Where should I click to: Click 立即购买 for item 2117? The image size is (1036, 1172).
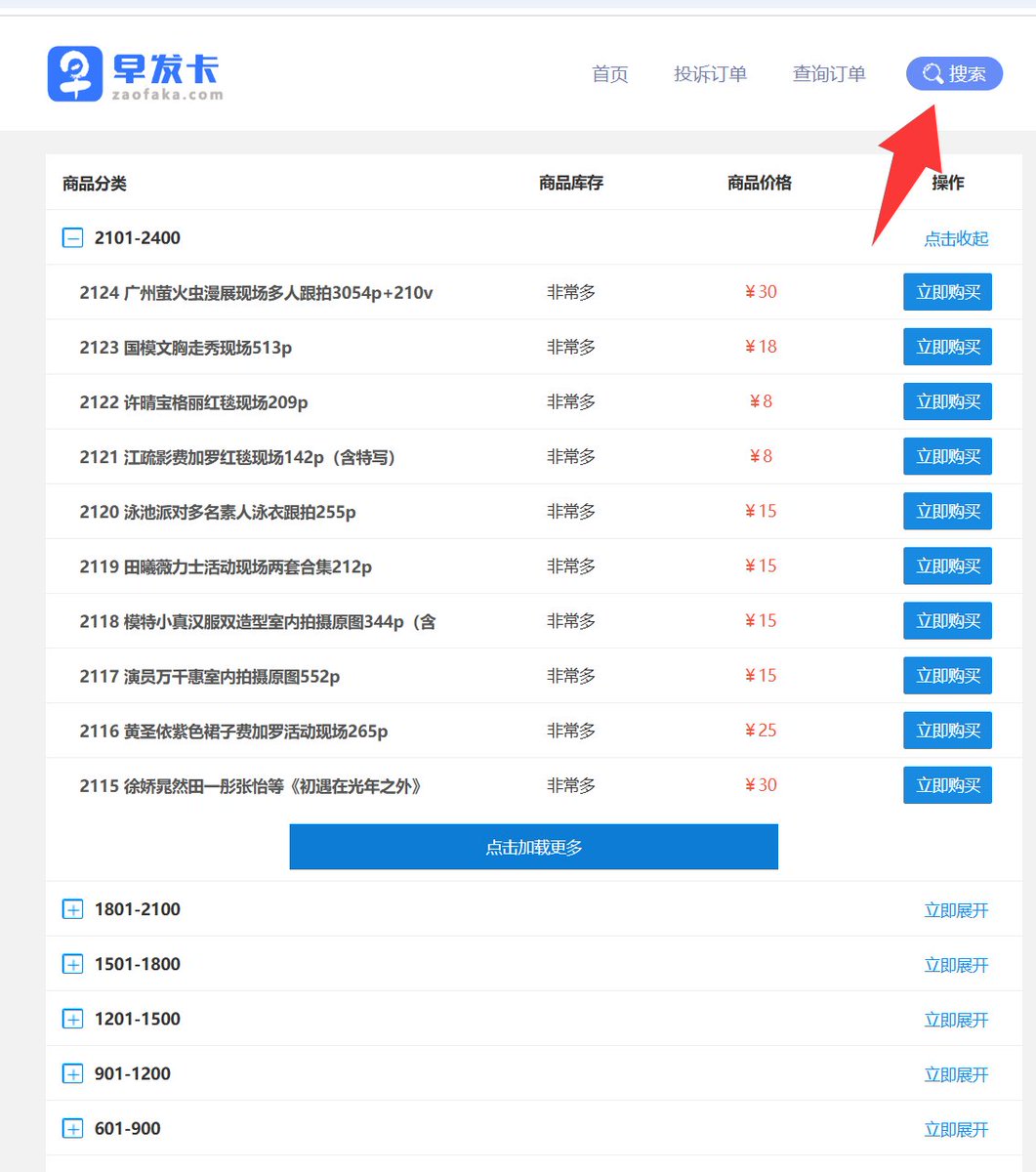tap(947, 675)
